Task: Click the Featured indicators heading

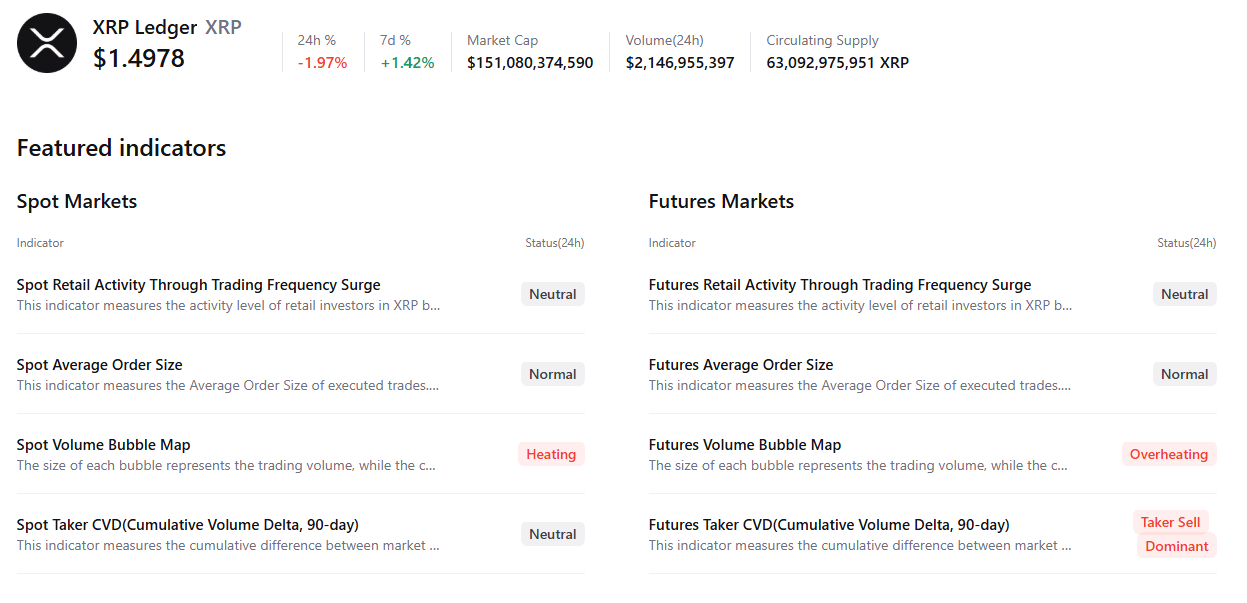Action: 121,148
